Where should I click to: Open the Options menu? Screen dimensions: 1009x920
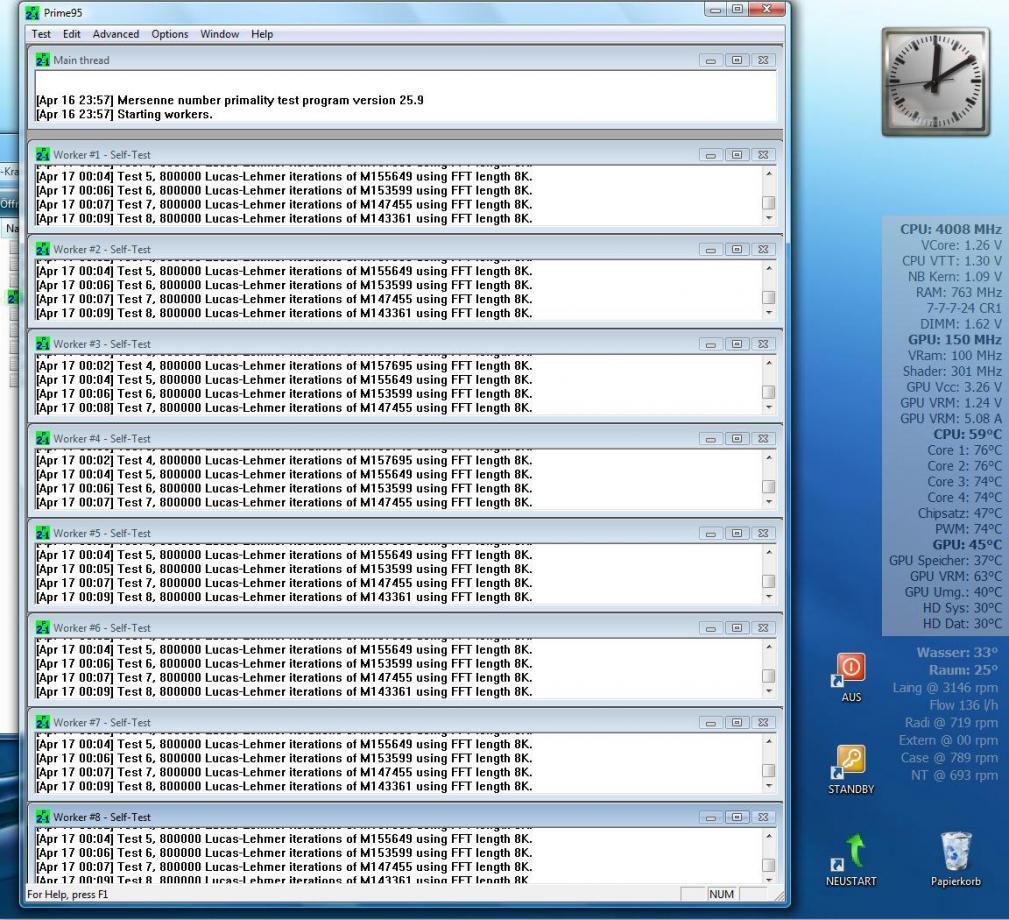click(170, 34)
